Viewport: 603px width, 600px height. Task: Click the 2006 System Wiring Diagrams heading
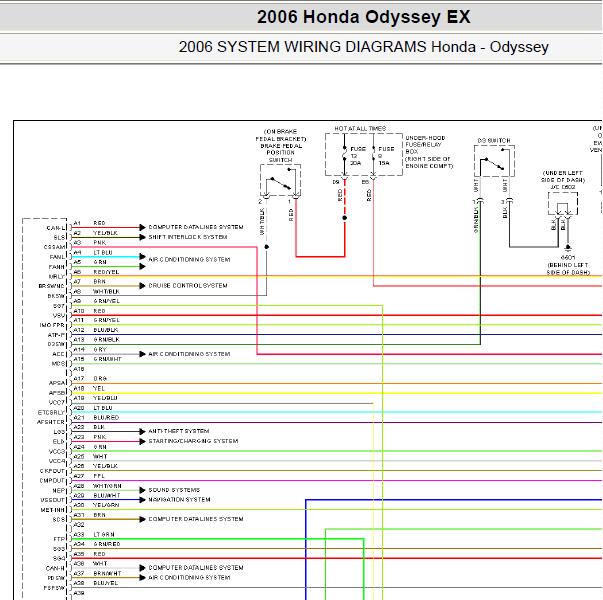coord(363,47)
